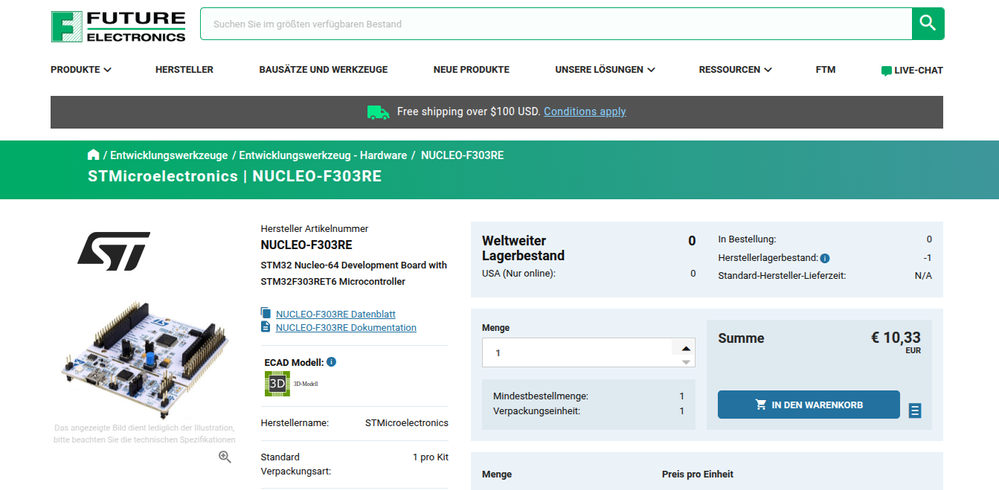The width and height of the screenshot is (999, 490).
Task: Click the cart icon in In den Warenkorb
Action: 761,405
